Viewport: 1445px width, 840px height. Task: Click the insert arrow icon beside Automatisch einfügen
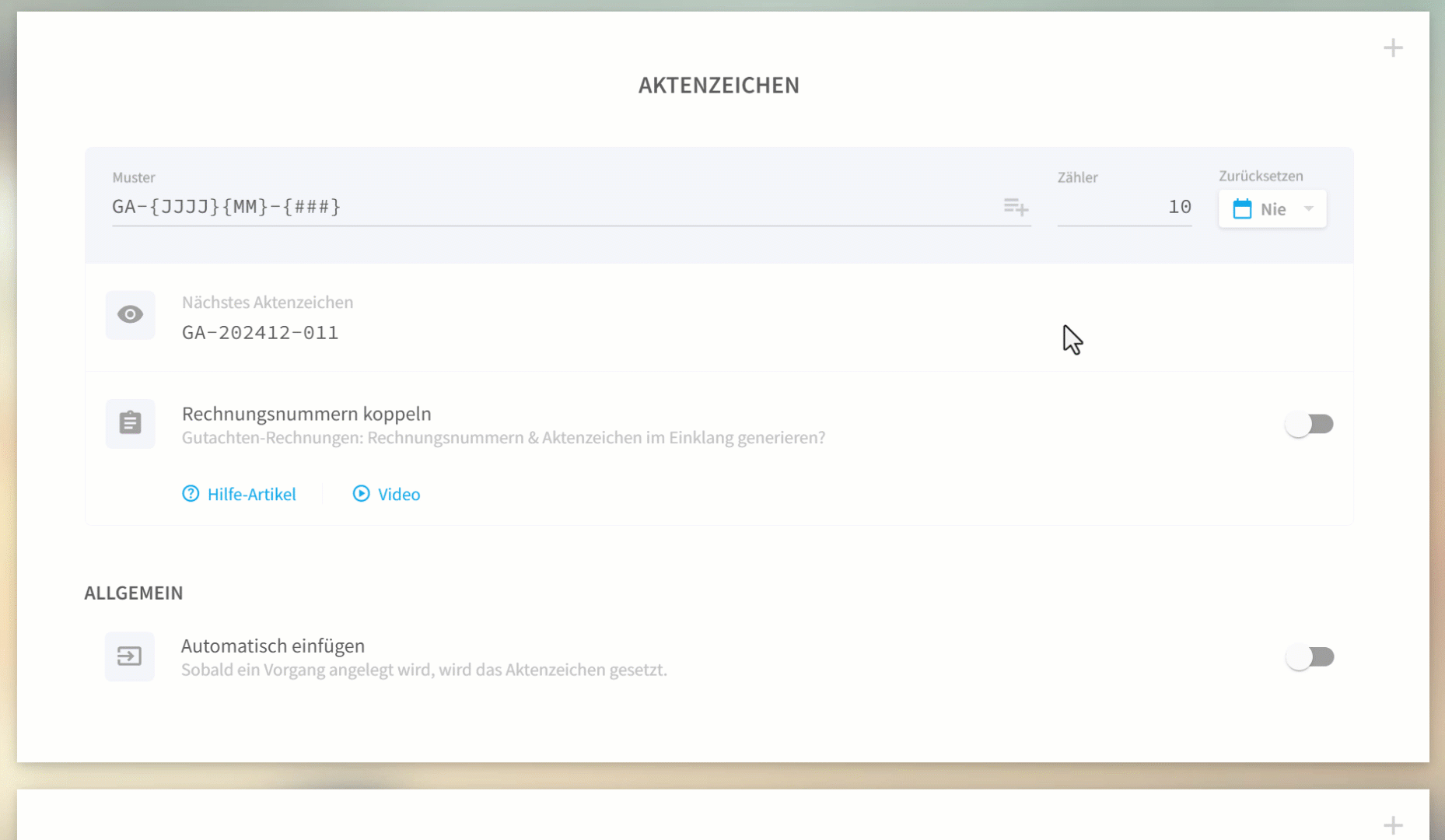coord(129,656)
